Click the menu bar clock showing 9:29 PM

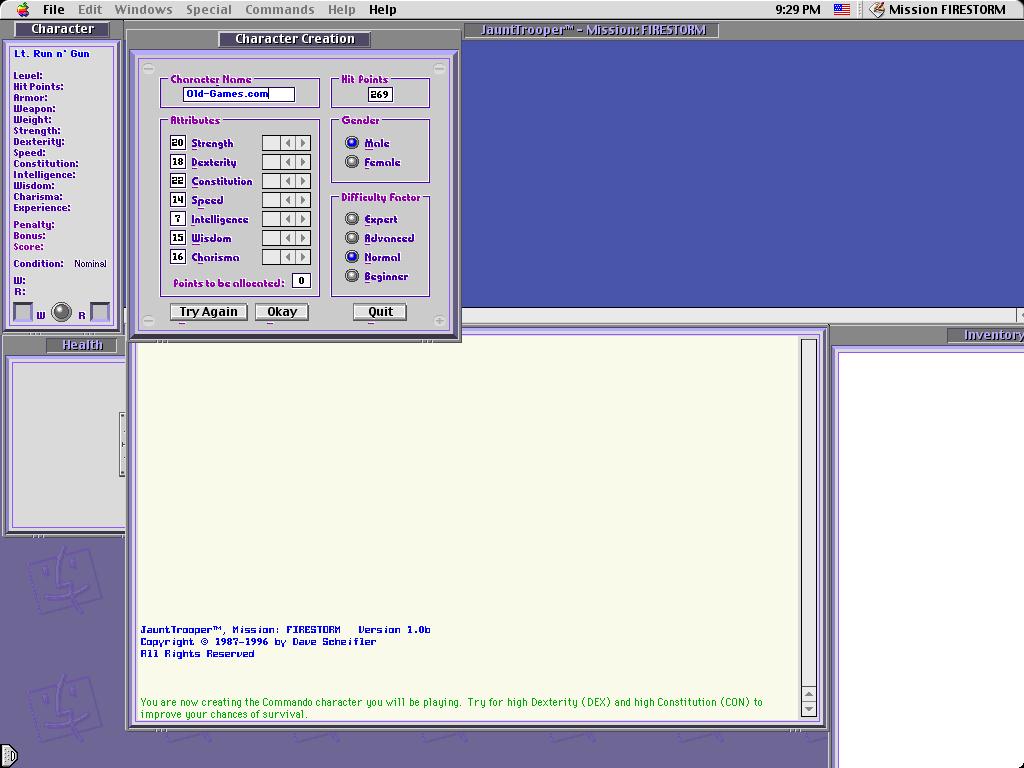pos(797,9)
